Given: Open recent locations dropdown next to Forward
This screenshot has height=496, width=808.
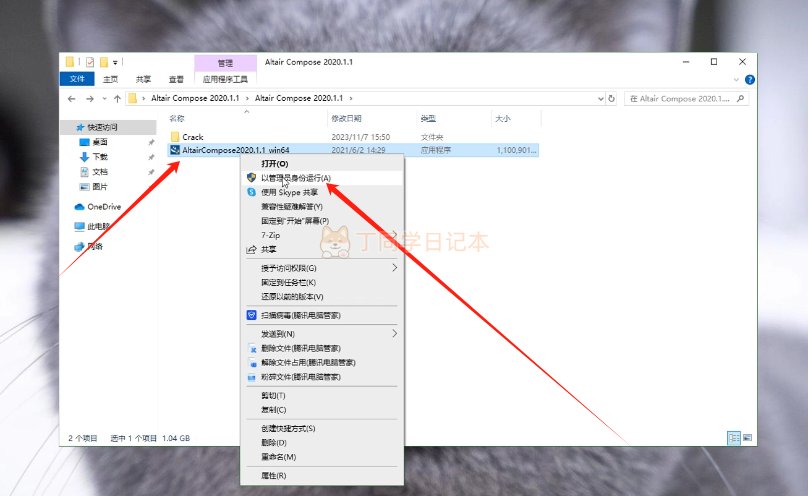Looking at the screenshot, I should click(104, 98).
